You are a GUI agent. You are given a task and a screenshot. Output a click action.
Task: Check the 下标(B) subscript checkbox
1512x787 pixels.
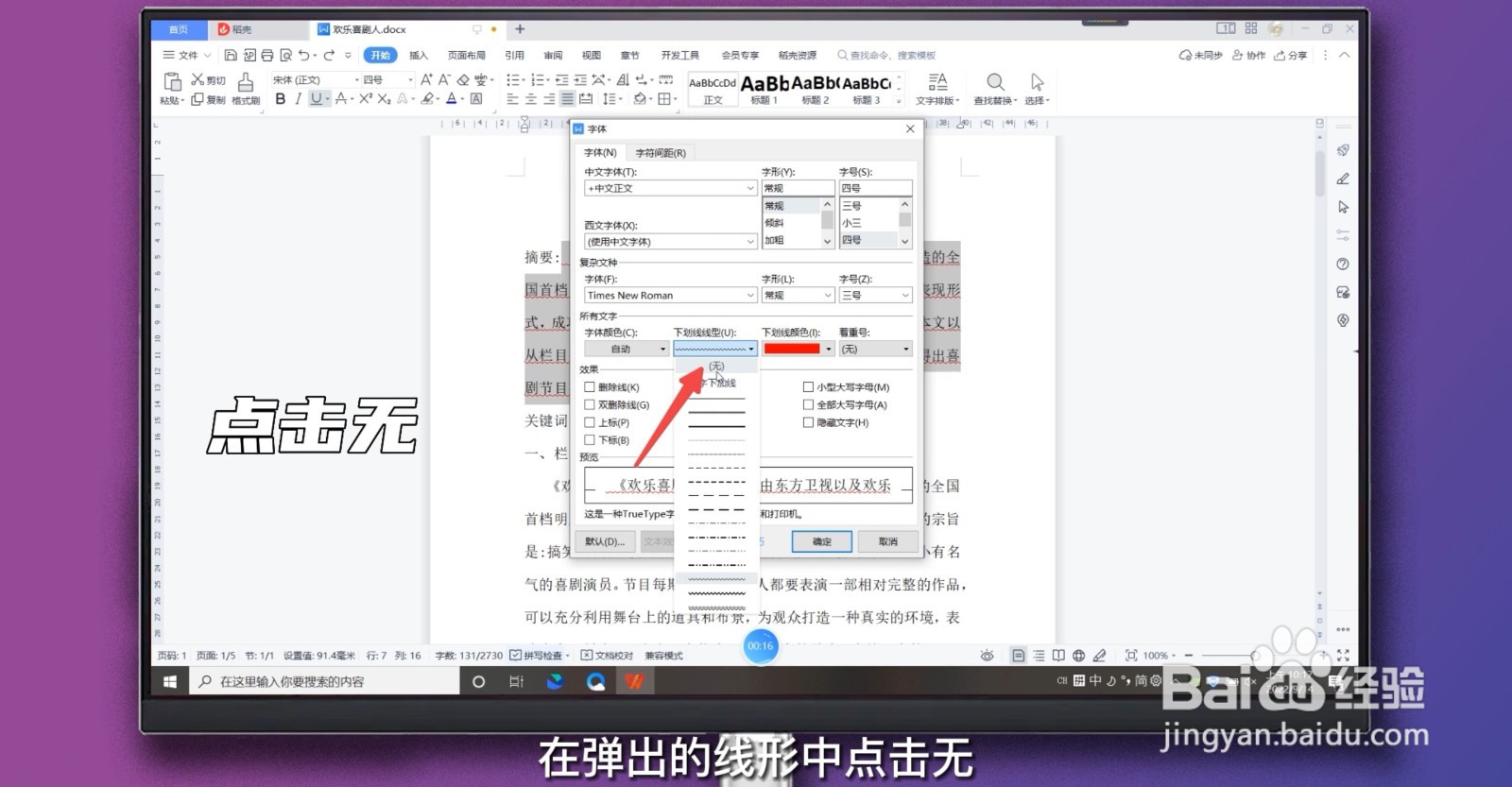point(590,440)
